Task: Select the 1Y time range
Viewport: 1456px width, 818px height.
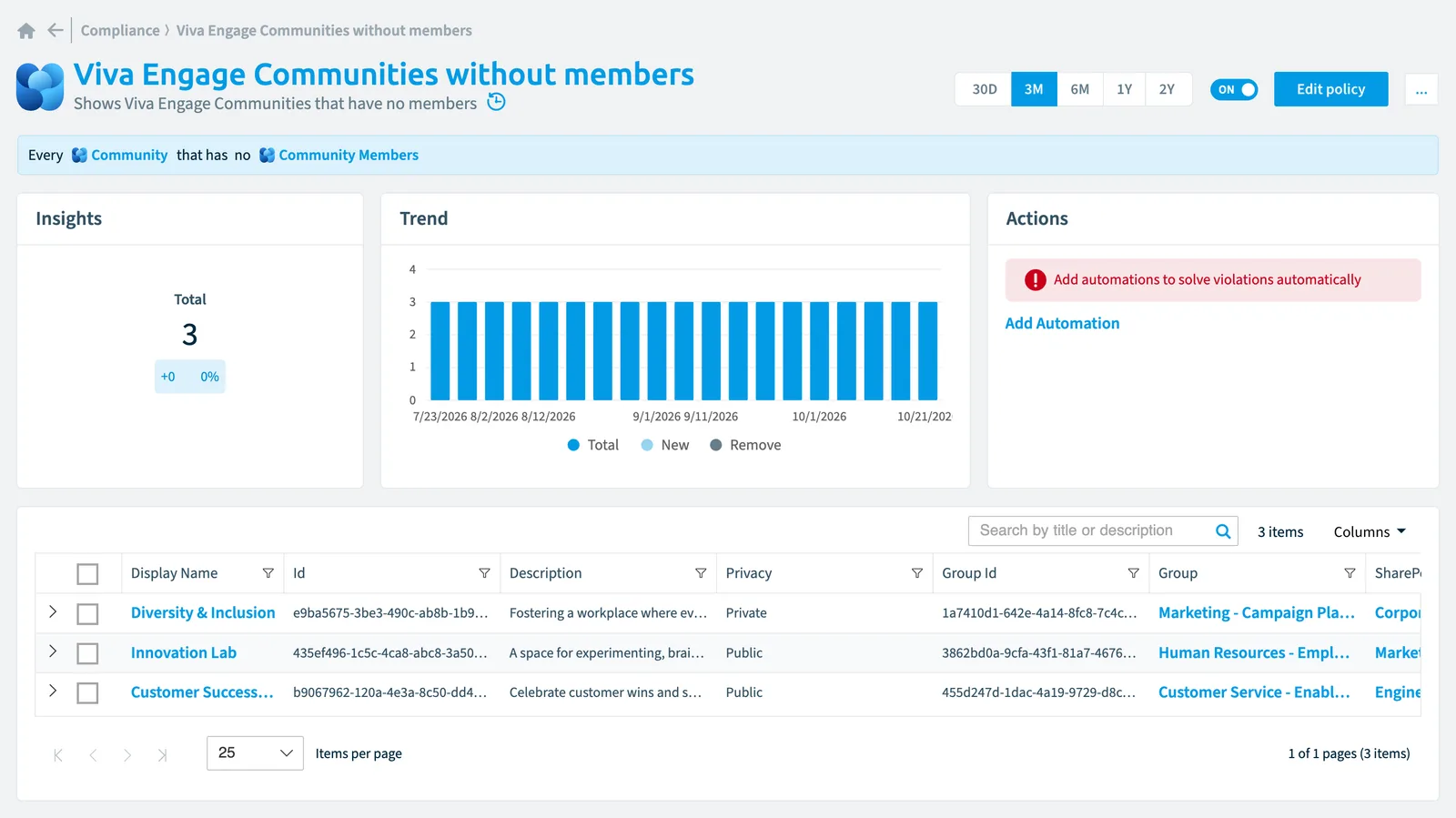Action: (1125, 89)
